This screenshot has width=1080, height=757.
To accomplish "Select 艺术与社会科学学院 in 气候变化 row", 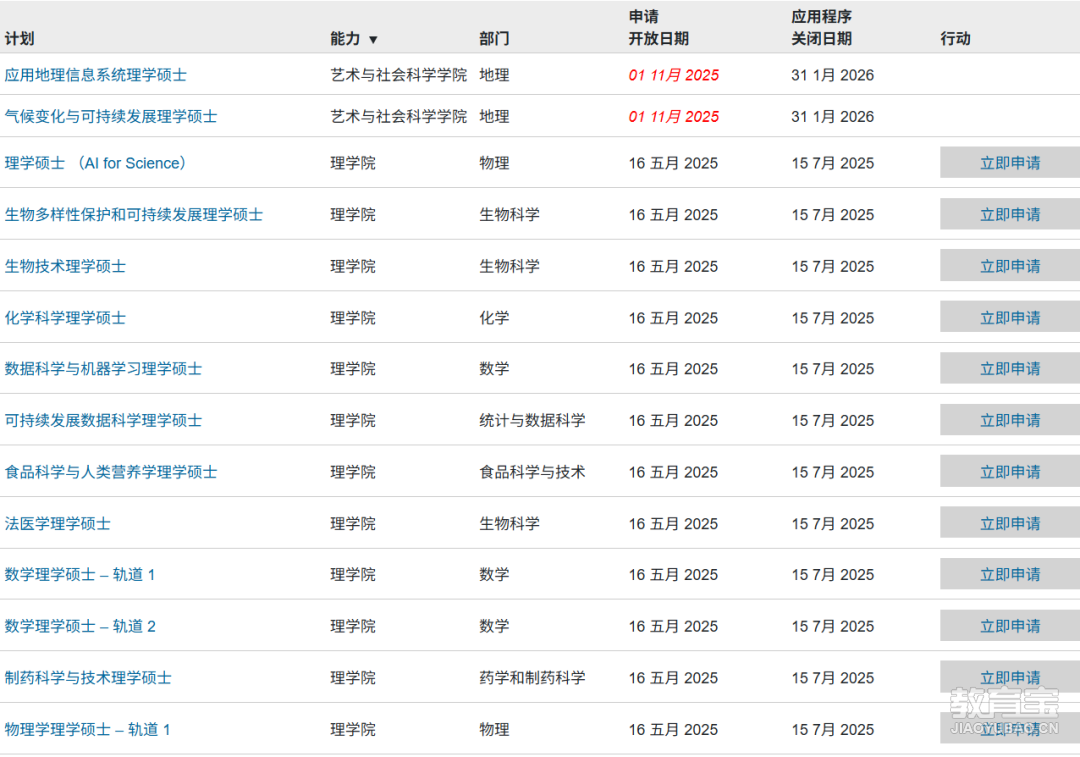I will click(399, 117).
